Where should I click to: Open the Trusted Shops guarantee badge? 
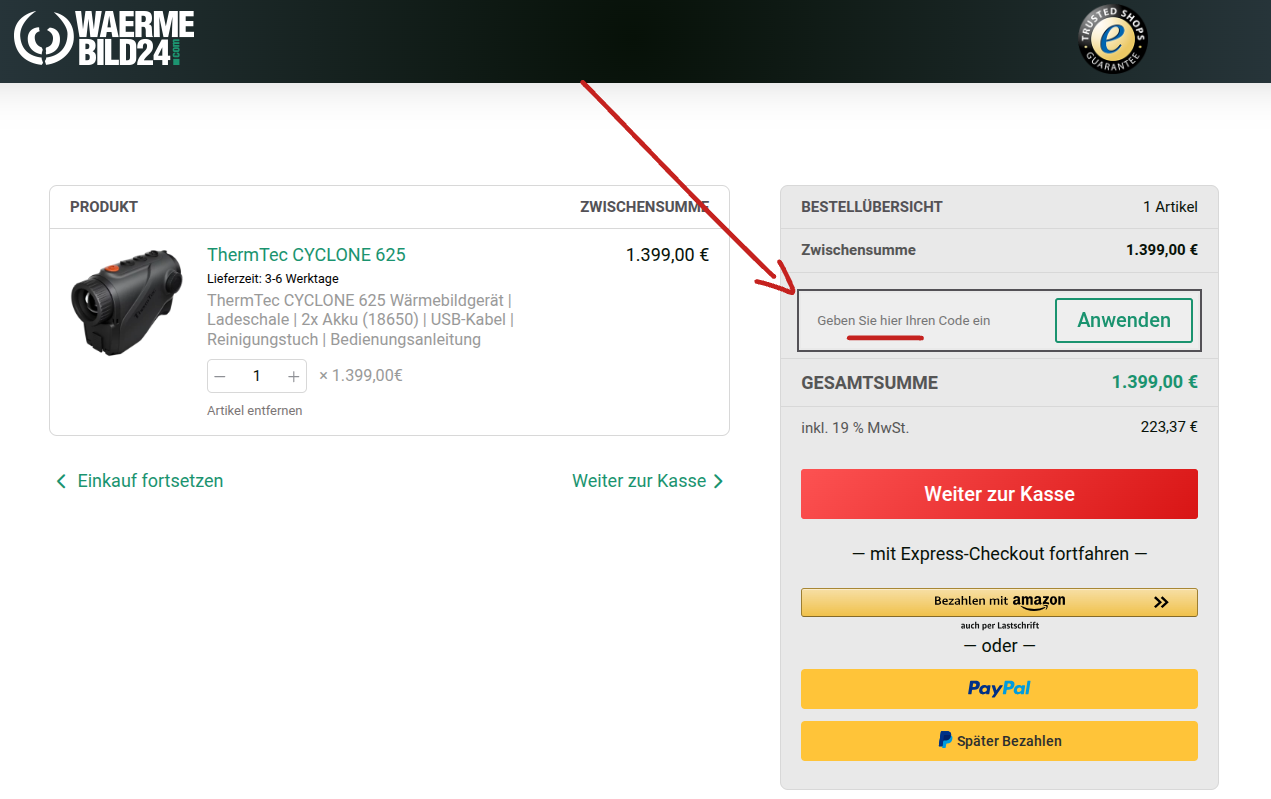(x=1112, y=39)
